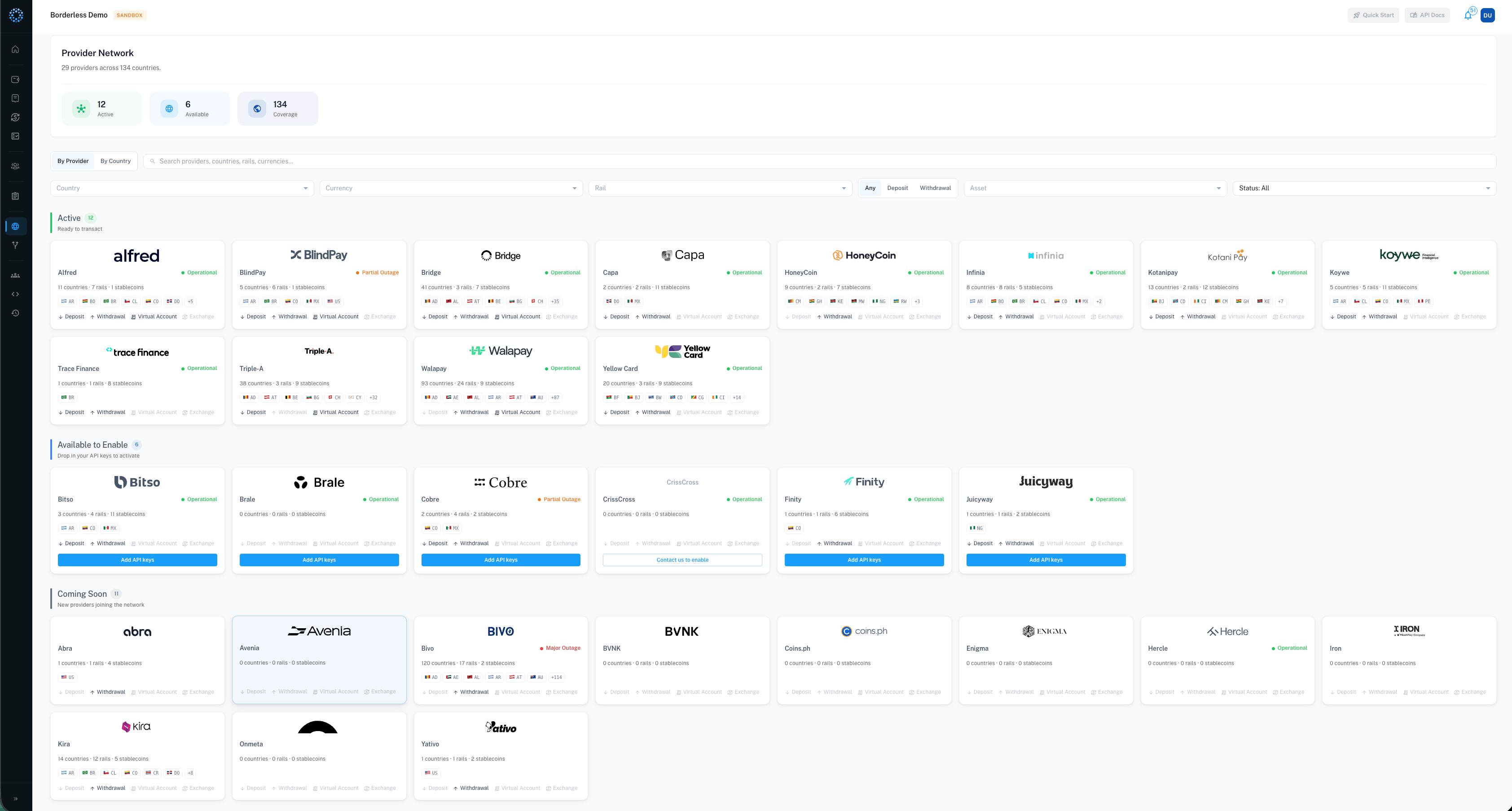Viewport: 1512px width, 811px height.
Task: Add API keys for Bitso
Action: tap(137, 560)
